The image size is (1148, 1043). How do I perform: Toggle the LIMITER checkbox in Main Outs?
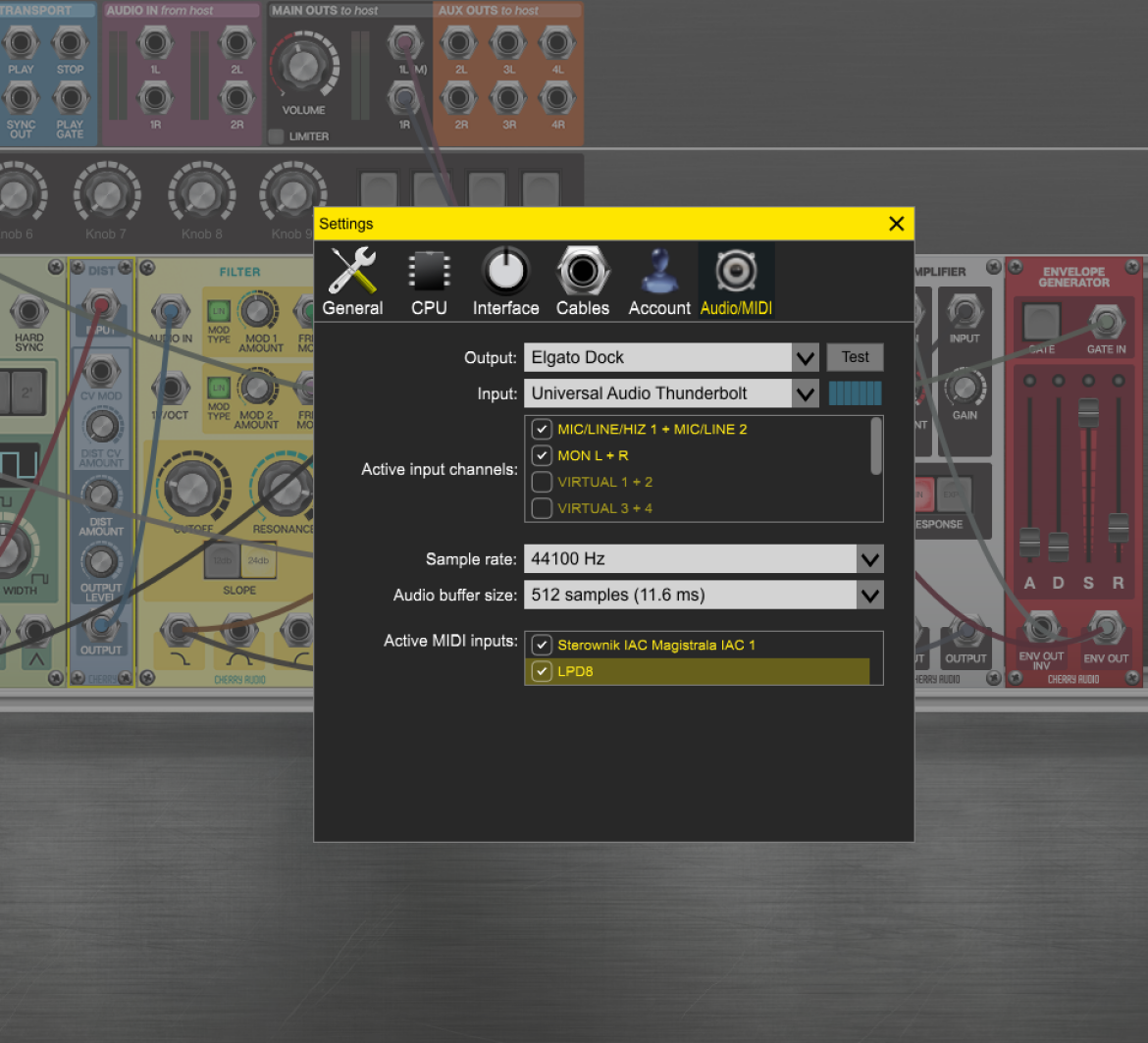tap(276, 136)
